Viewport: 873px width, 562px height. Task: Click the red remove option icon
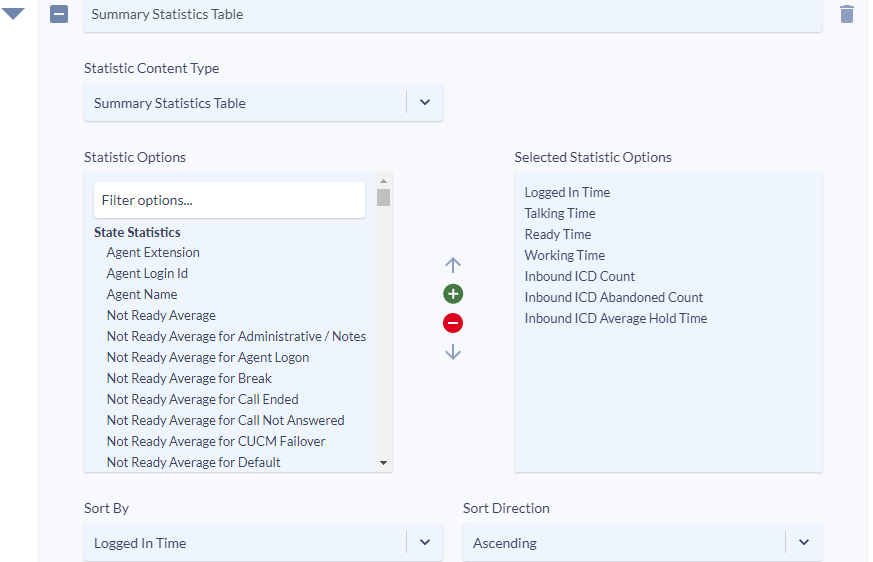click(x=453, y=322)
